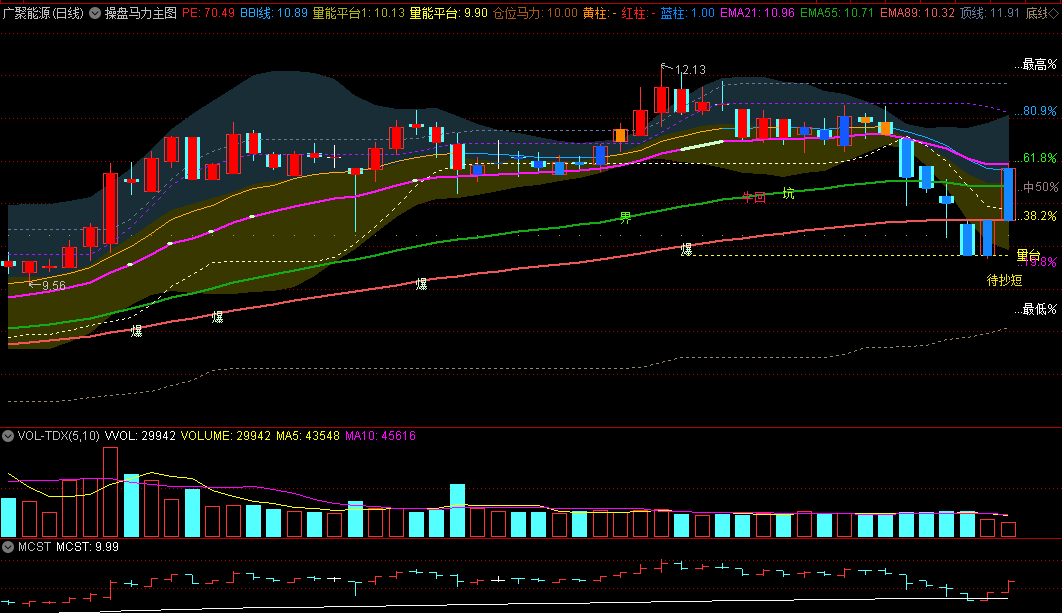The width and height of the screenshot is (1062, 613).
Task: Click the MCST: 9.99 value
Action: [x=87, y=547]
